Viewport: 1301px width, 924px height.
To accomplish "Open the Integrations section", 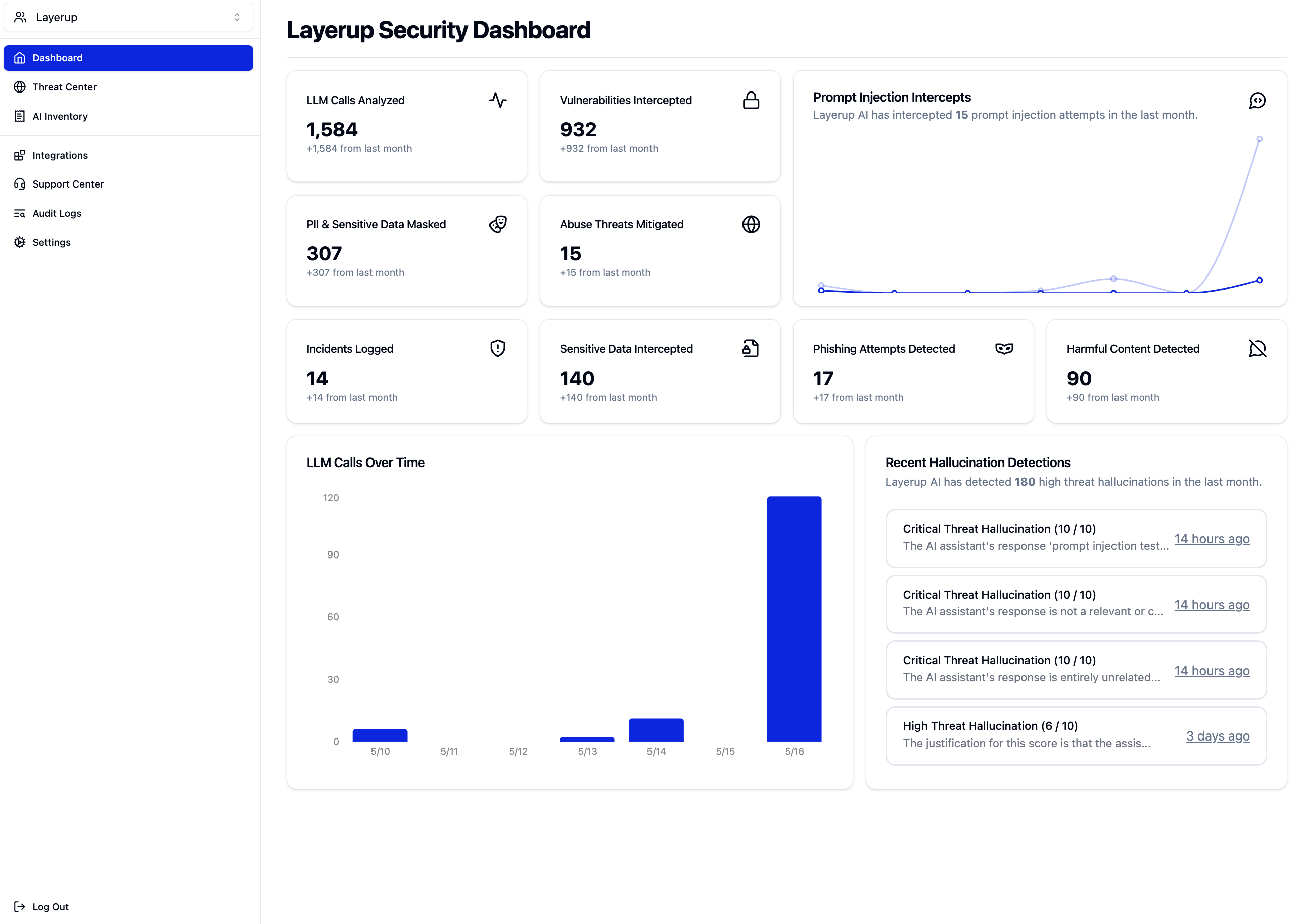I will [60, 155].
